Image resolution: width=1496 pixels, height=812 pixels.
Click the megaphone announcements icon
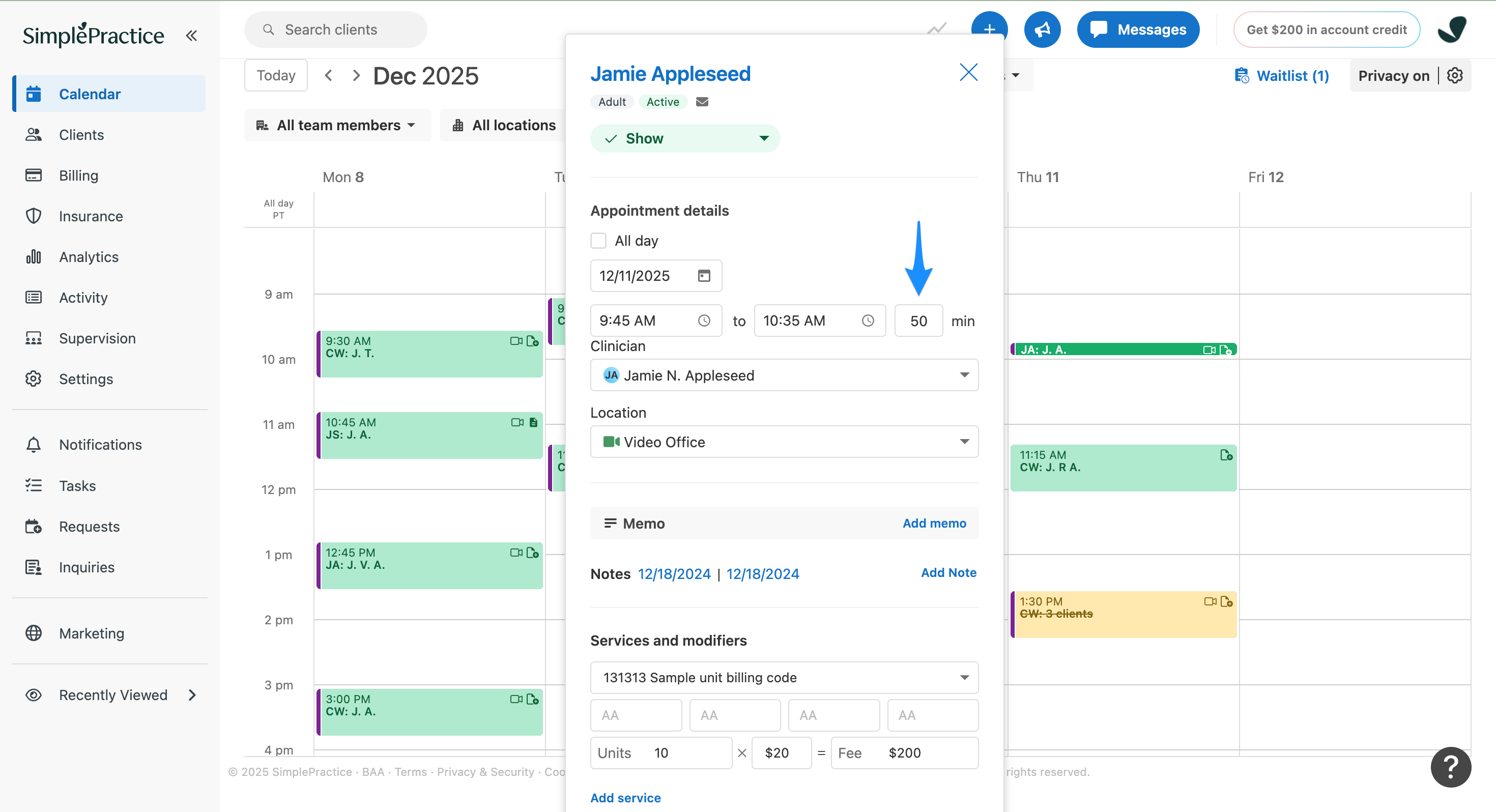(x=1043, y=30)
